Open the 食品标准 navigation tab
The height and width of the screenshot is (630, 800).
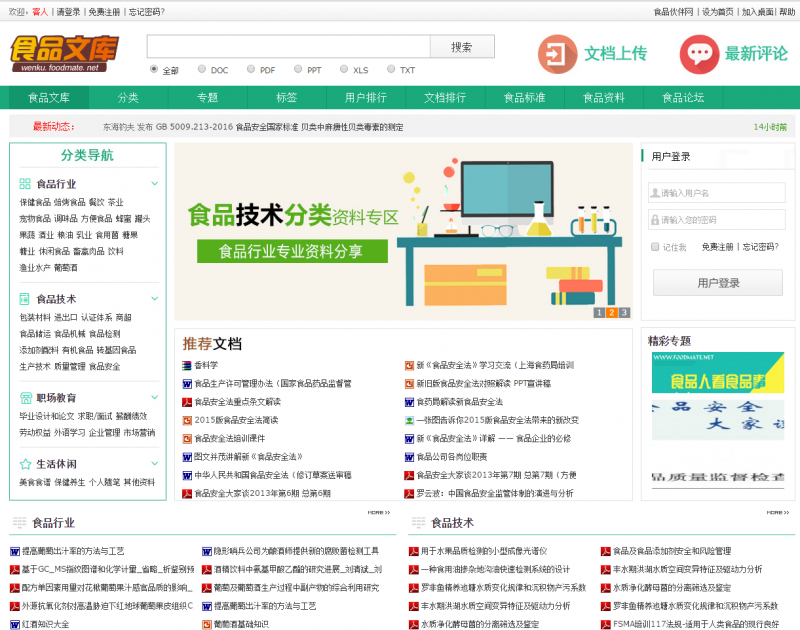tap(524, 98)
